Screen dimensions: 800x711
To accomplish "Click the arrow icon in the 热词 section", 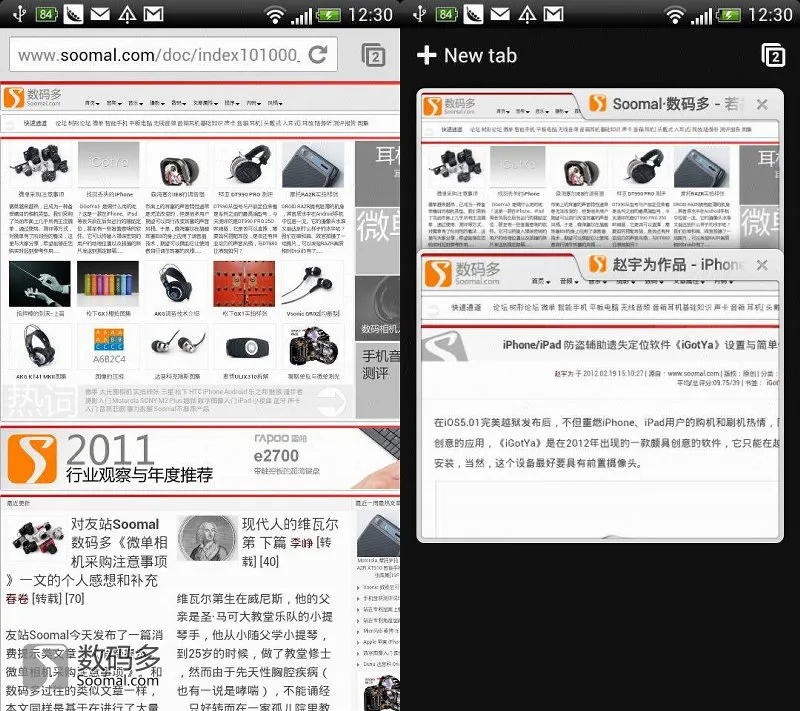I will [332, 401].
